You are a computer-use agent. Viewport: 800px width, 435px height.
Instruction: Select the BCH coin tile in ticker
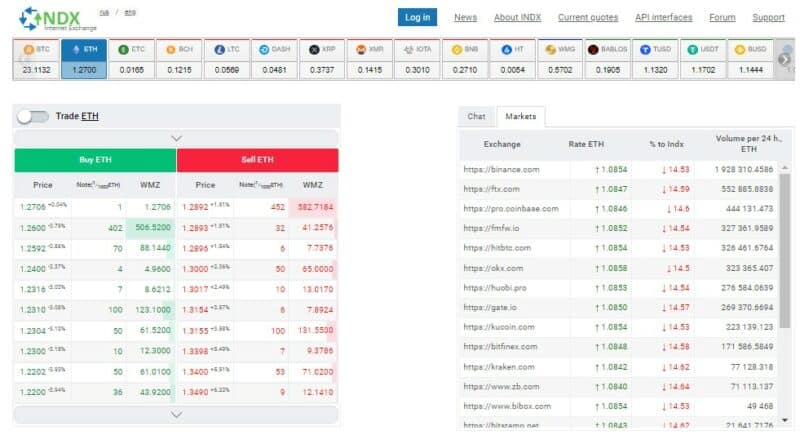[x=179, y=59]
